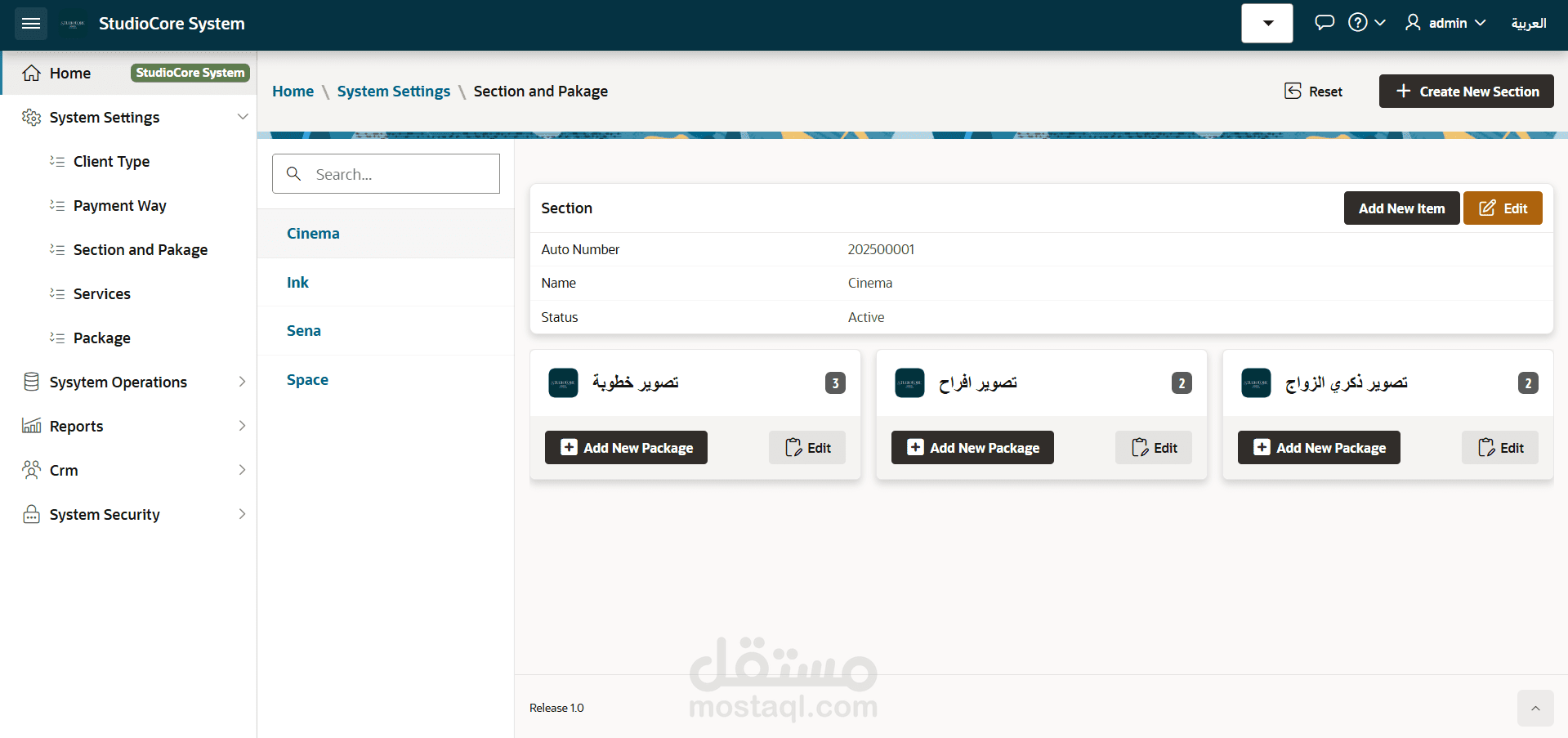
Task: Open the chat feedback icon
Action: pyautogui.click(x=1325, y=23)
